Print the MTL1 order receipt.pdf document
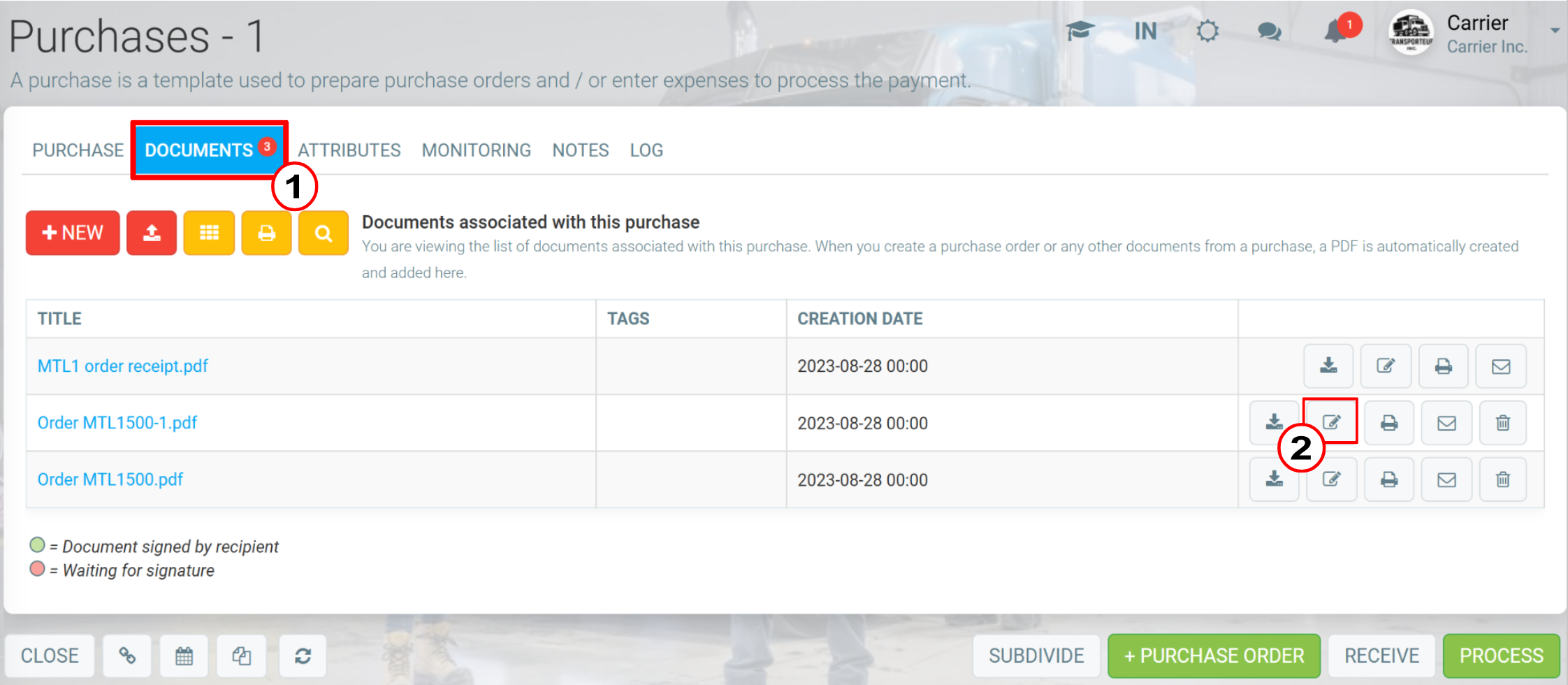 click(1443, 366)
